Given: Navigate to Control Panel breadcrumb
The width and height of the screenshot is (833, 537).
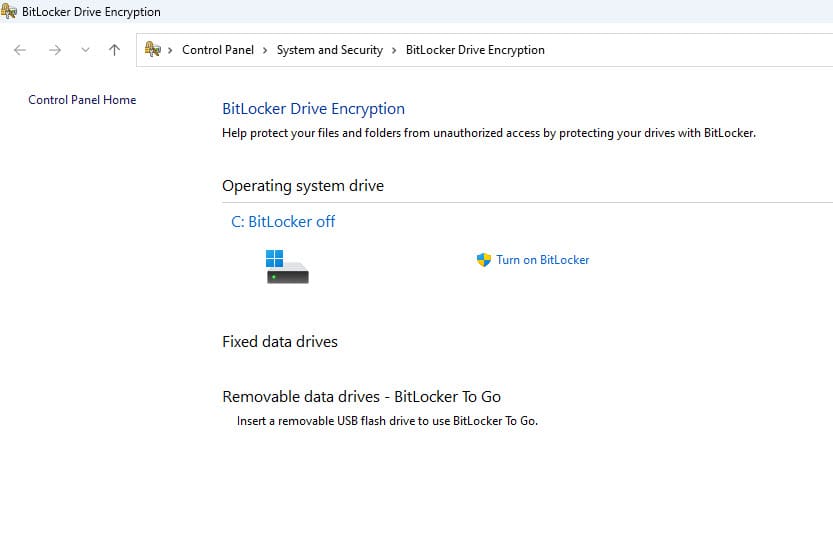Looking at the screenshot, I should 218,50.
